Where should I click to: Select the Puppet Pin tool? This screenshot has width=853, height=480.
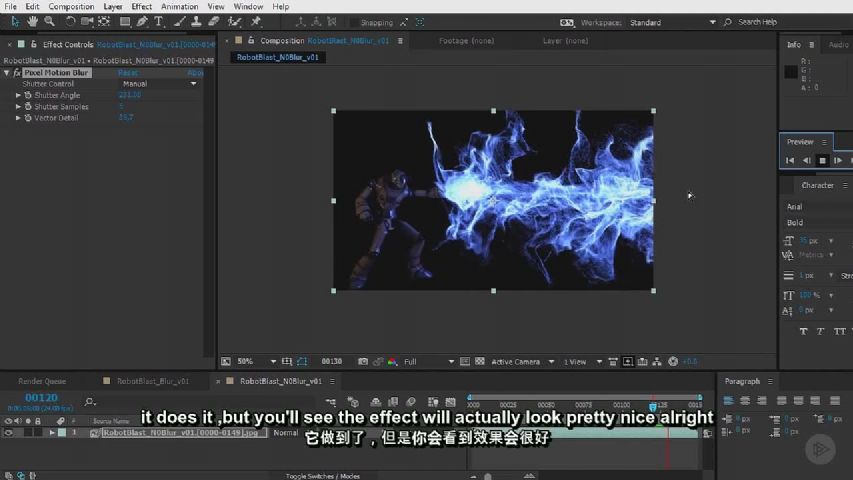click(x=256, y=22)
